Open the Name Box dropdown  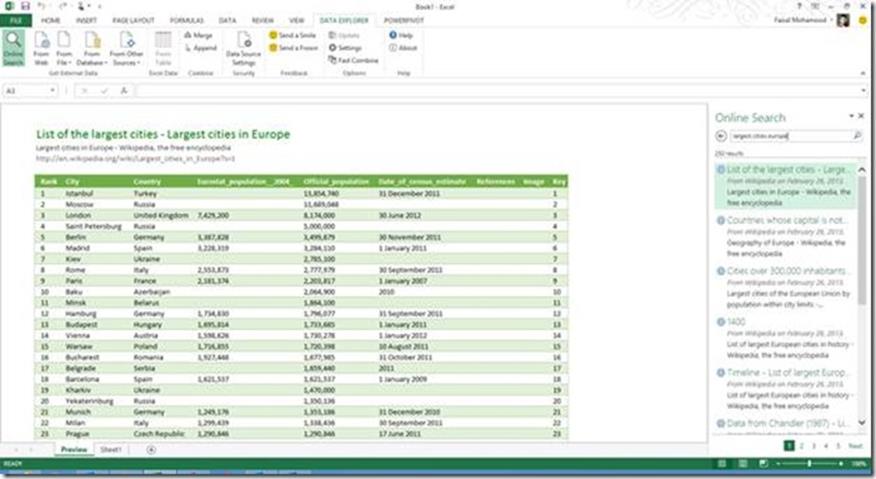tap(52, 91)
